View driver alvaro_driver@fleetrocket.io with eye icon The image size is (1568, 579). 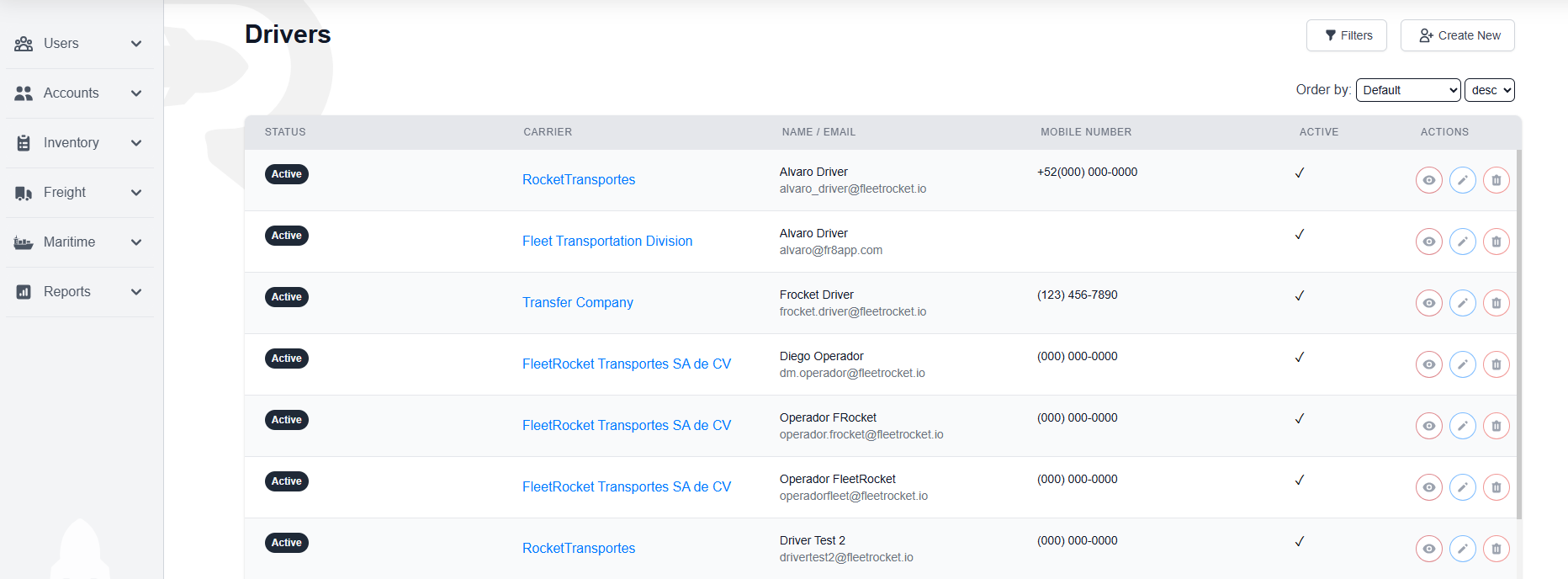[1428, 180]
